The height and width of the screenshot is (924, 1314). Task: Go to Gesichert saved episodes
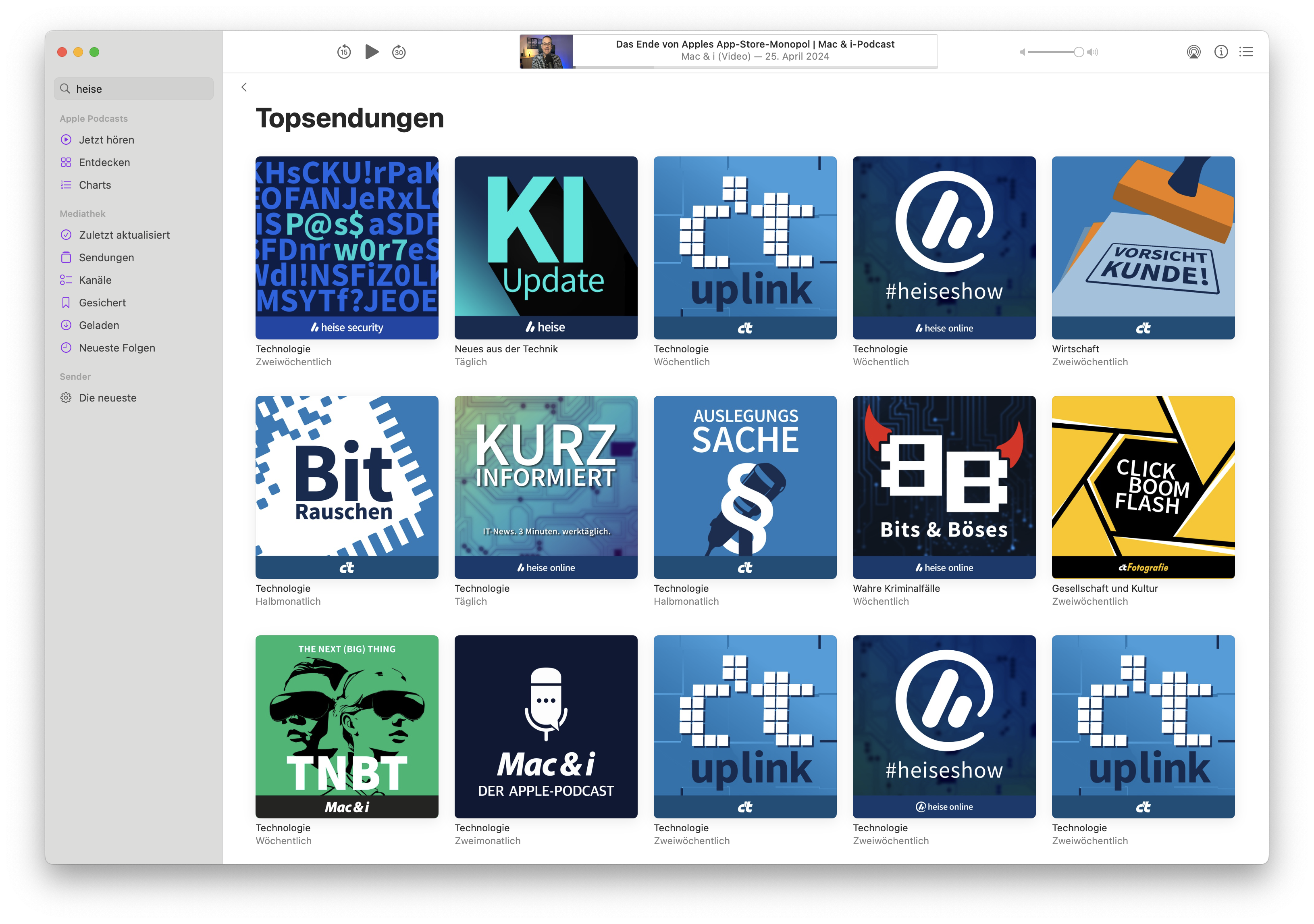(x=102, y=302)
